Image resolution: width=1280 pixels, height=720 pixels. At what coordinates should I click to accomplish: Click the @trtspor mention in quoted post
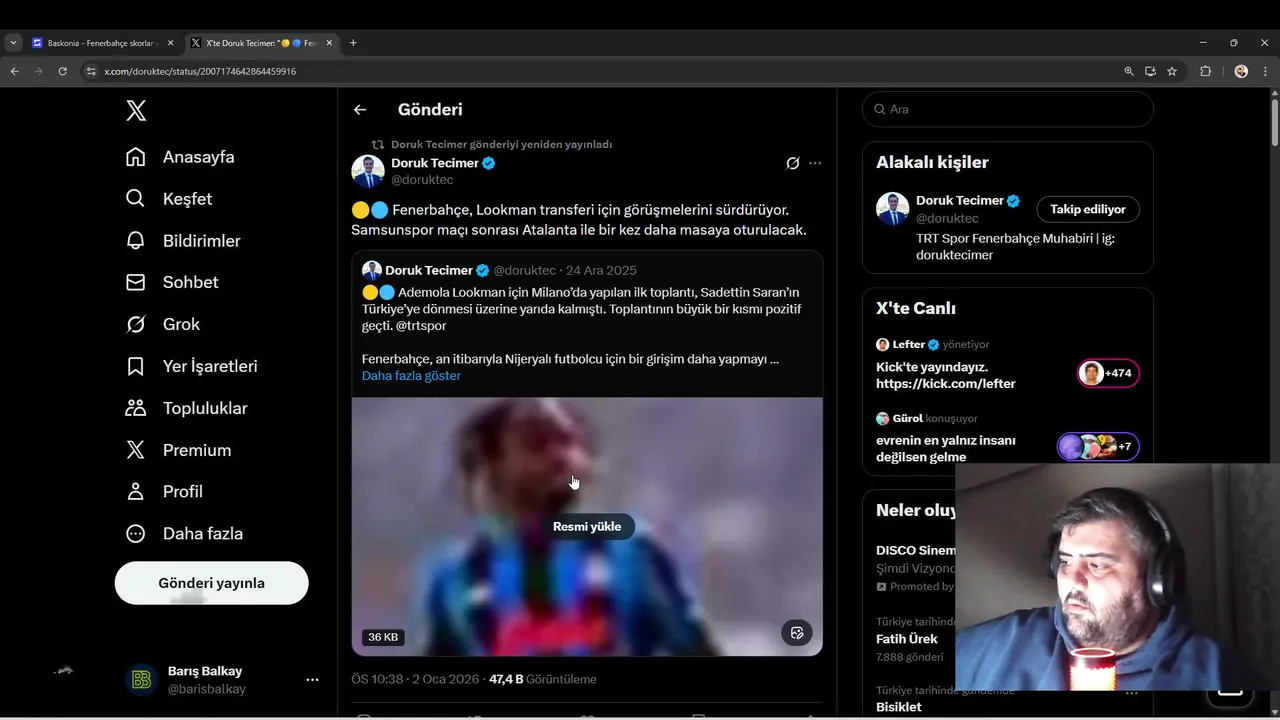click(420, 326)
